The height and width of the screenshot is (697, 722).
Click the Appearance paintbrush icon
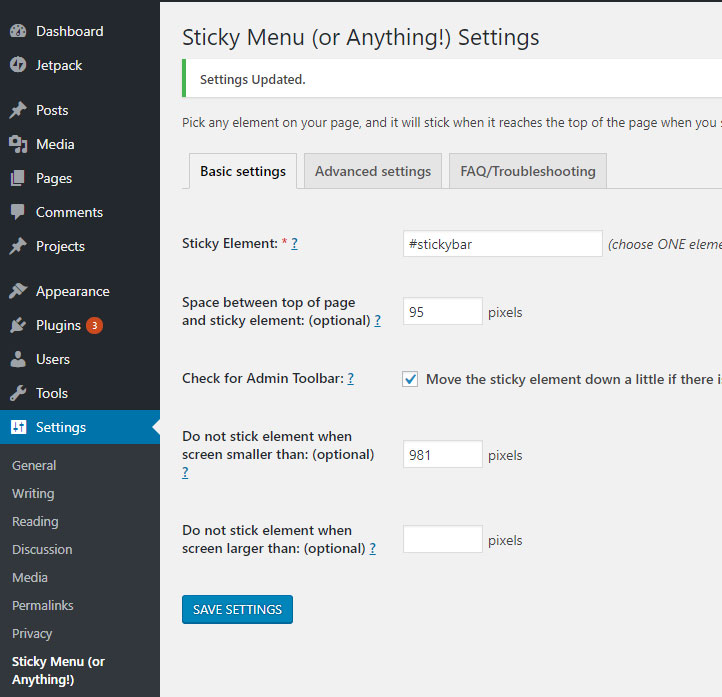[18, 291]
